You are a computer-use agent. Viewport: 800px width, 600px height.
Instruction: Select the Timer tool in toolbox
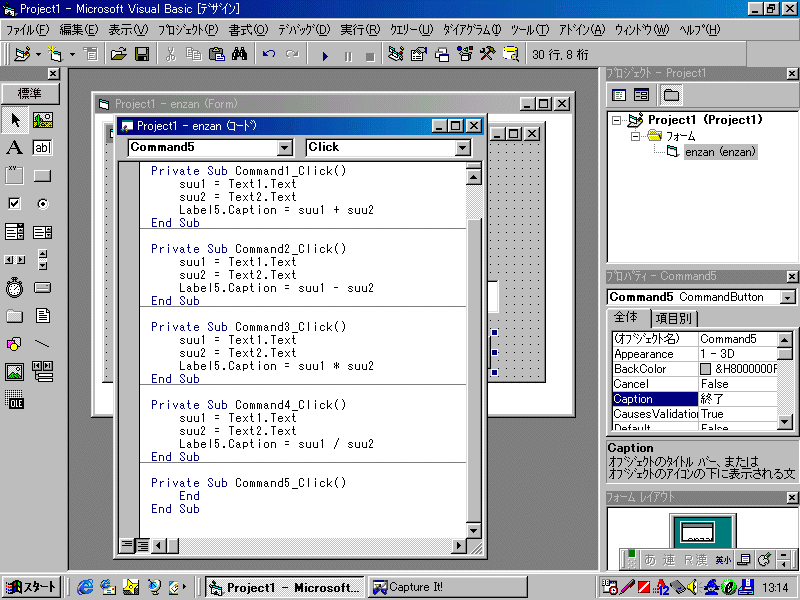15,288
